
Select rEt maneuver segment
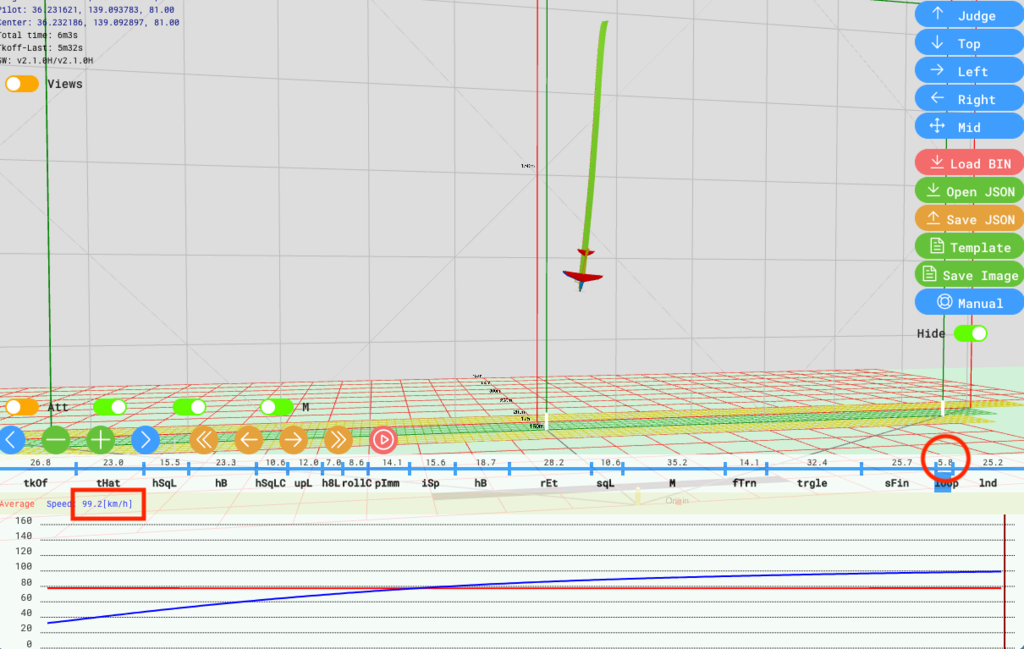pyautogui.click(x=549, y=483)
